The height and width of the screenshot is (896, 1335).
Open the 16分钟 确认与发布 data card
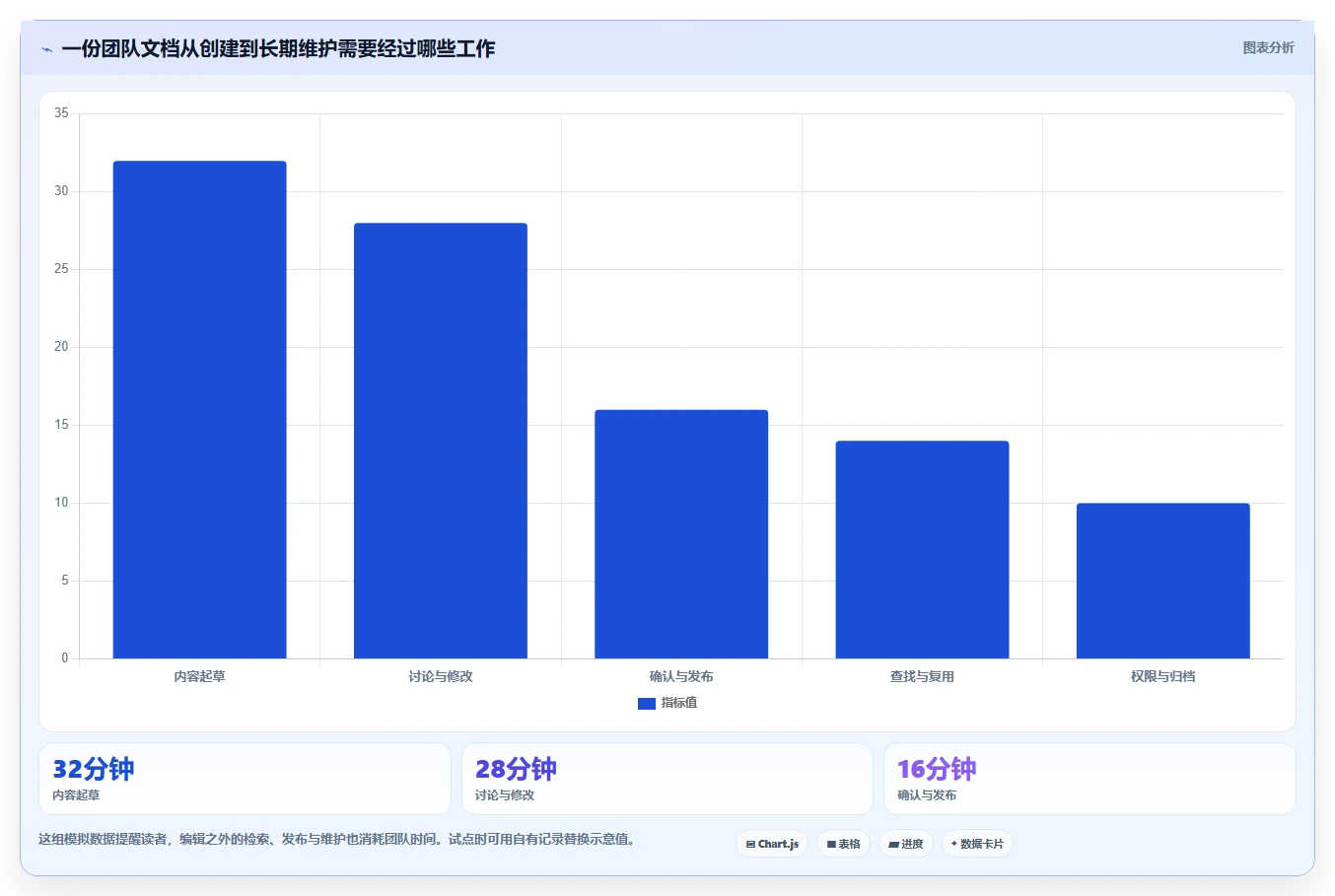pos(1089,779)
